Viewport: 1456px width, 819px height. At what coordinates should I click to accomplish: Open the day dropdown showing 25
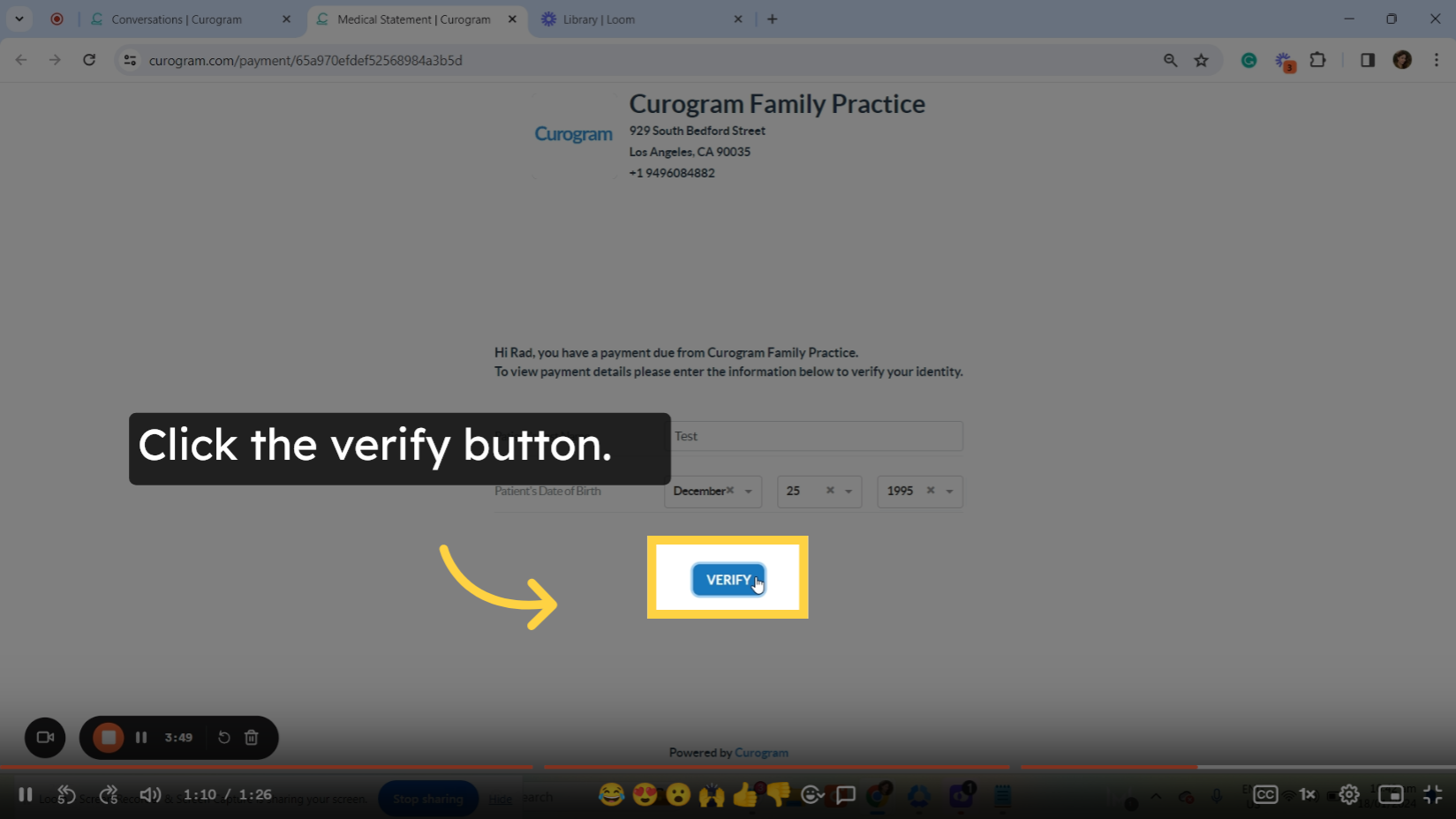(818, 491)
